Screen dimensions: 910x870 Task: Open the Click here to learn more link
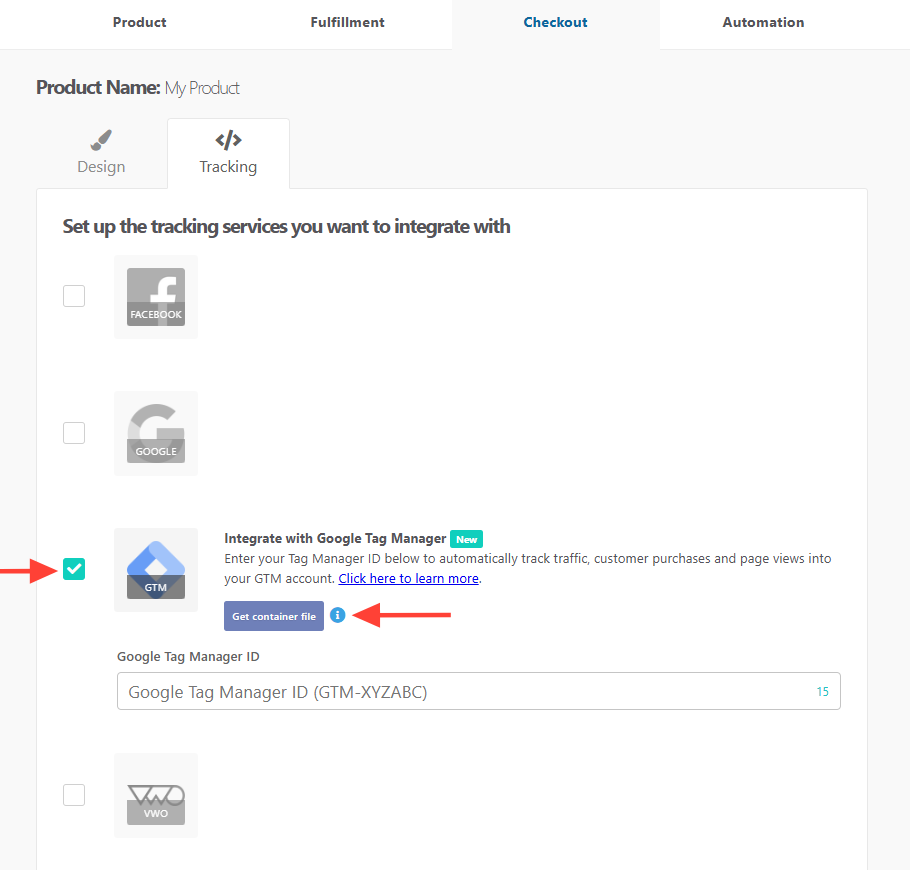(408, 578)
